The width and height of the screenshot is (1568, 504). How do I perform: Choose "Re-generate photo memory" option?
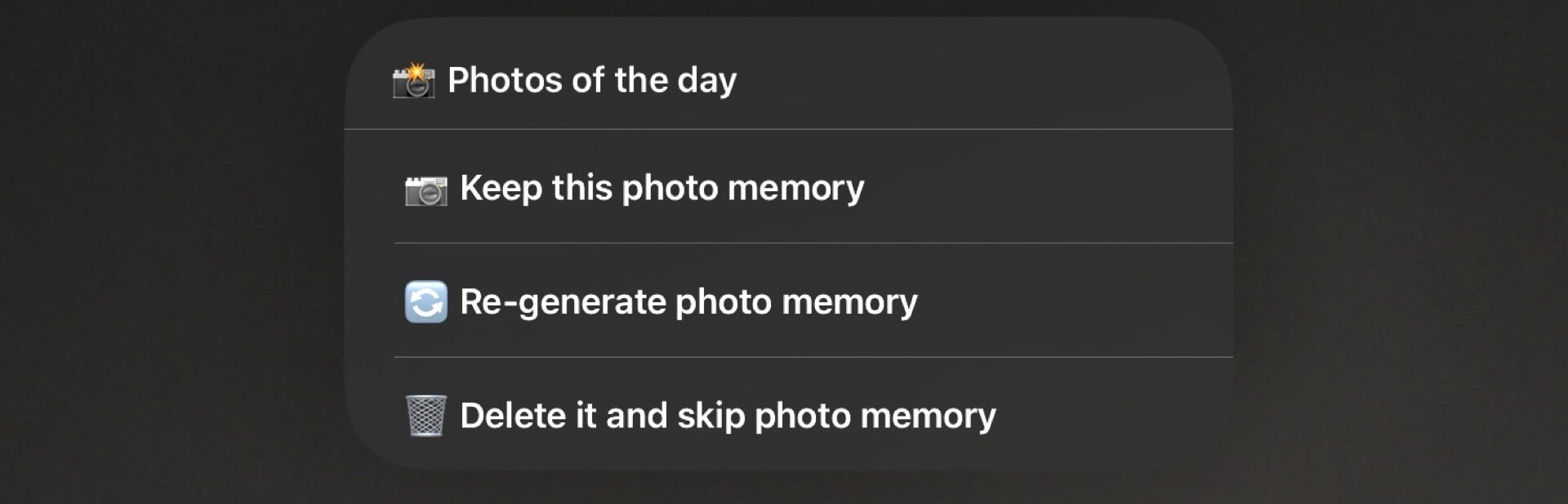coord(688,302)
